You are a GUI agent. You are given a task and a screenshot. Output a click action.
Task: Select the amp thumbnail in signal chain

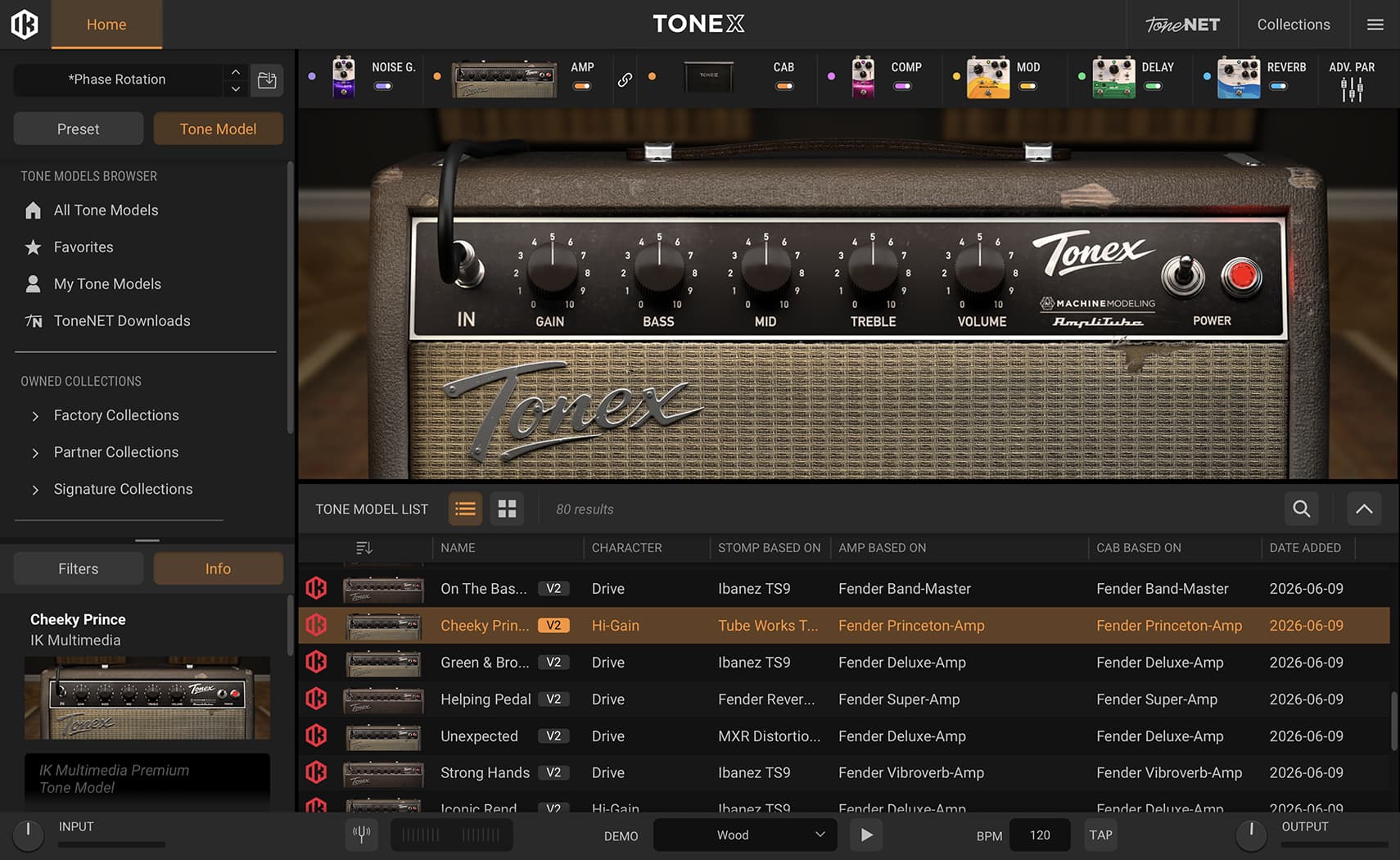tap(504, 79)
